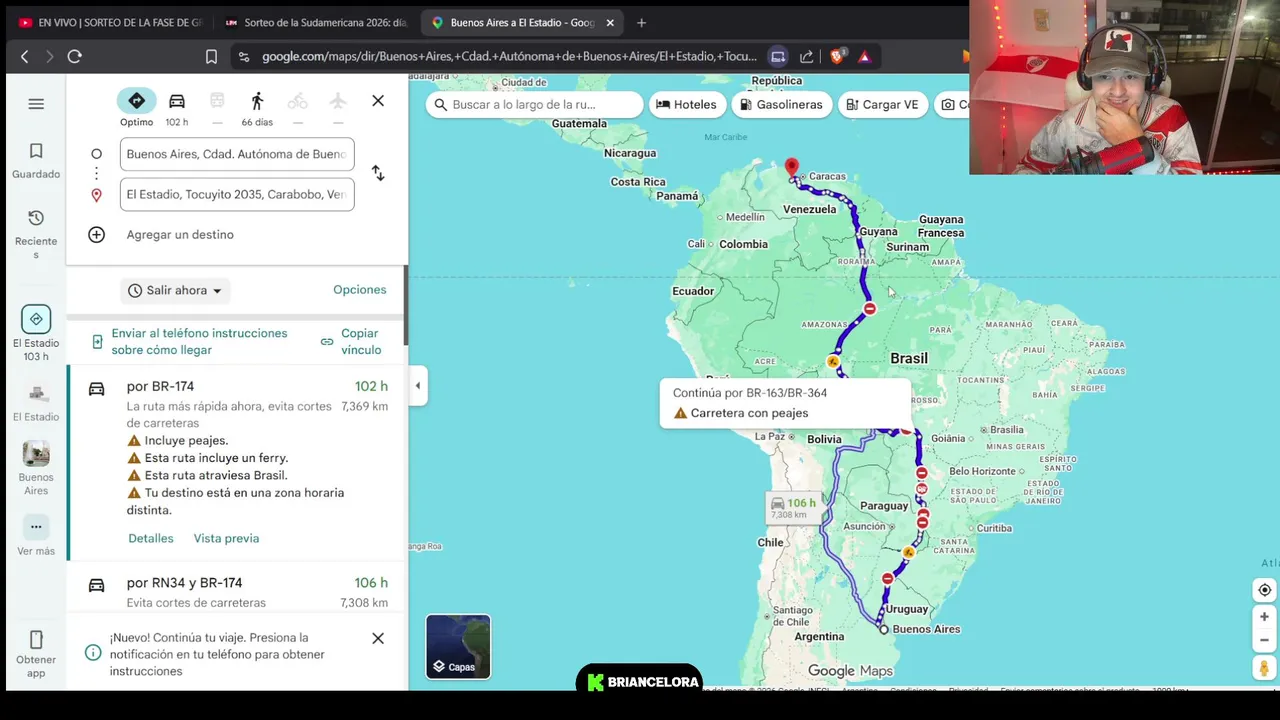Screen dimensions: 1280x720
Task: Click the browser address bar URL
Action: pos(509,57)
